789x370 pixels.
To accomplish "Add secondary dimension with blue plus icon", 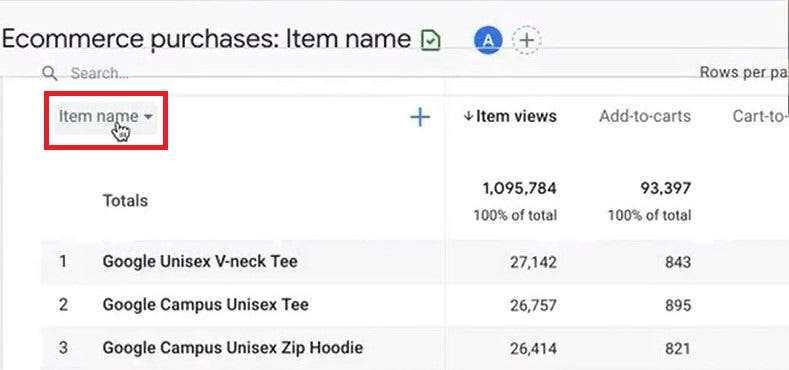I will tap(420, 117).
